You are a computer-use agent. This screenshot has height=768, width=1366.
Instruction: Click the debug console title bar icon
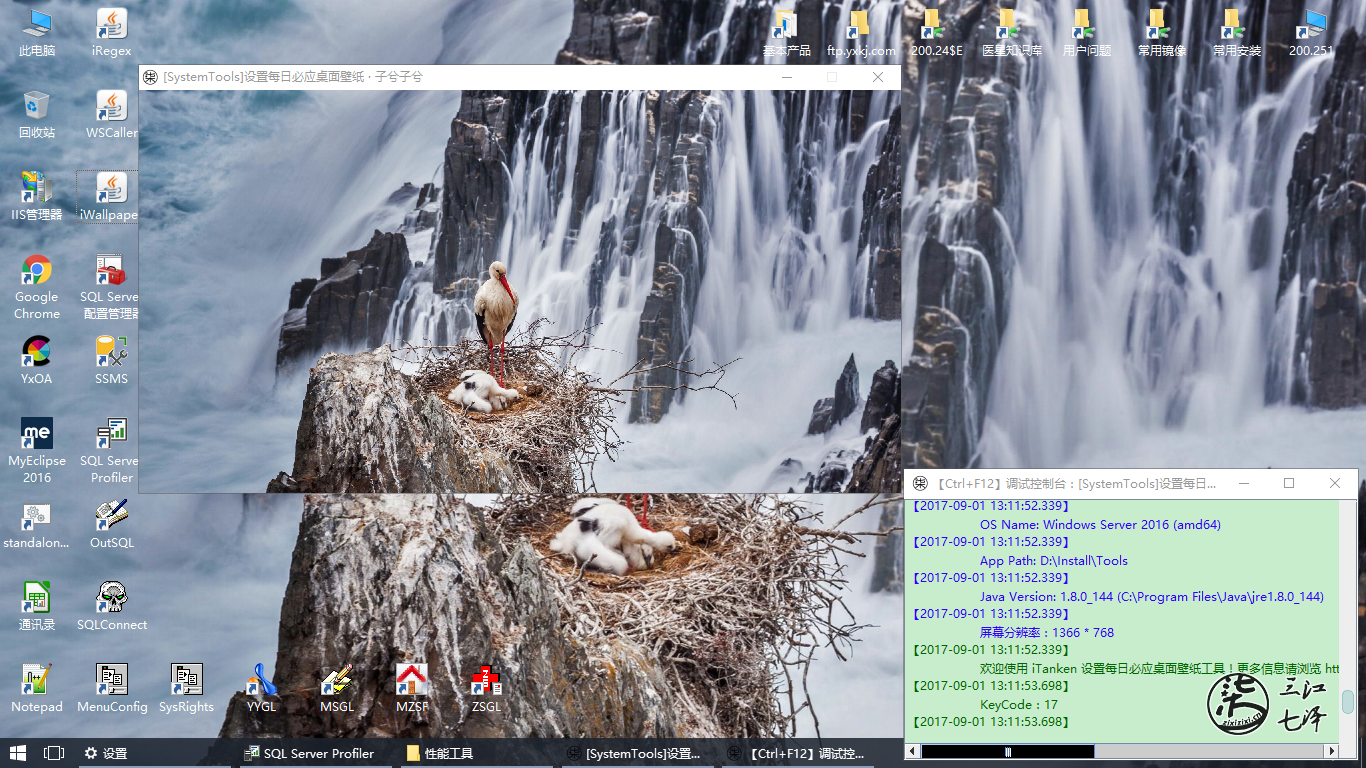coord(920,483)
